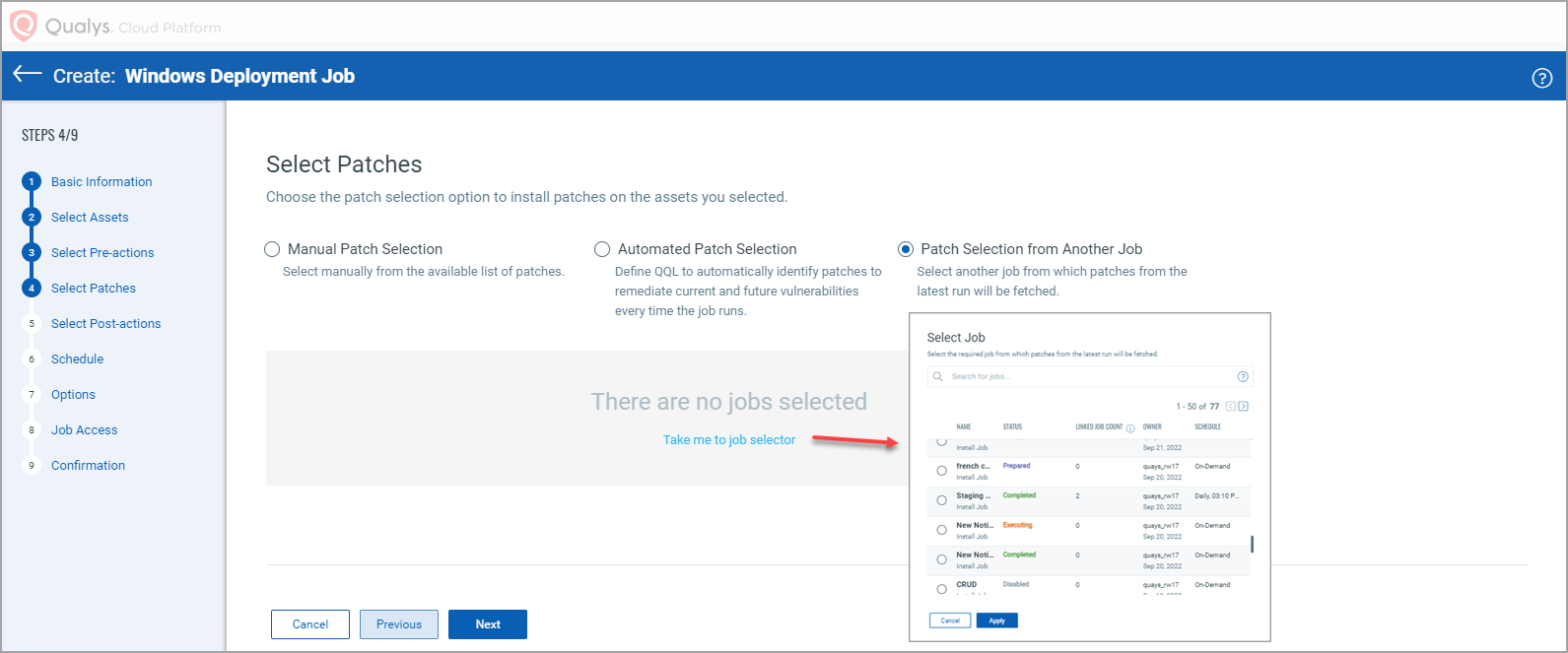The image size is (1568, 653).
Task: Go to Select Assets step
Action: click(x=90, y=217)
